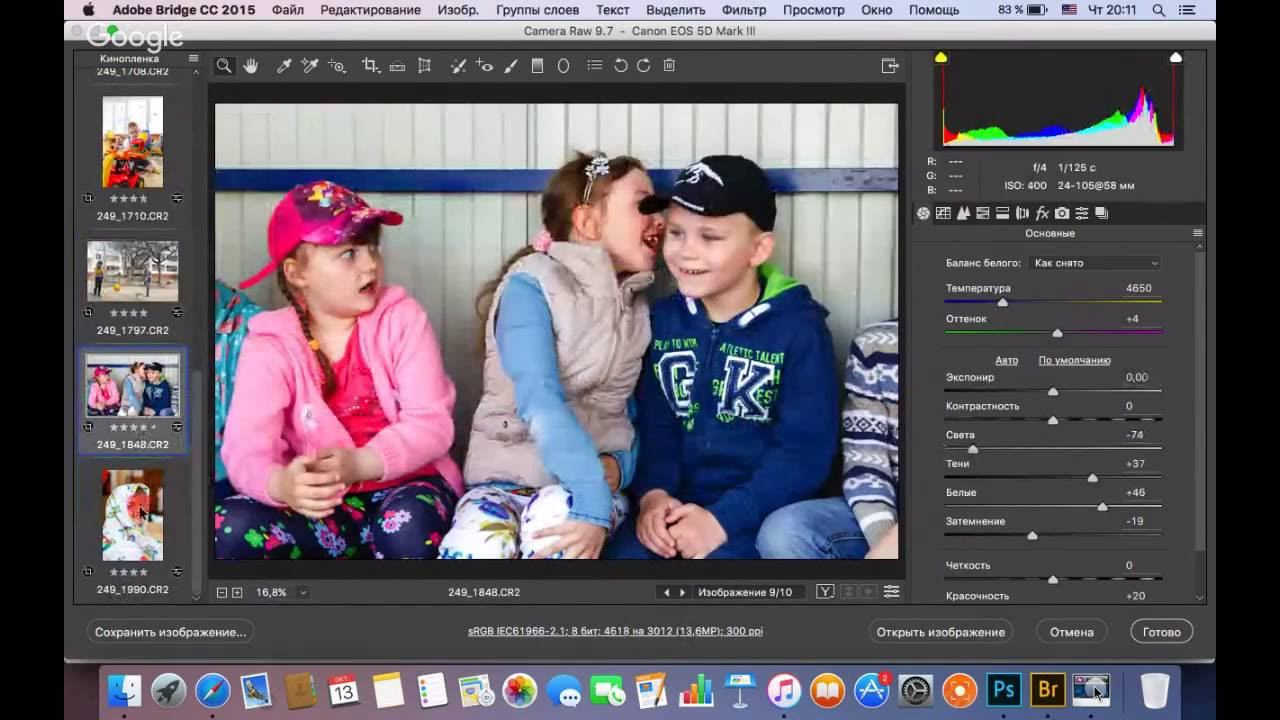
Task: Open the Effects (fx) panel tab
Action: point(1042,213)
